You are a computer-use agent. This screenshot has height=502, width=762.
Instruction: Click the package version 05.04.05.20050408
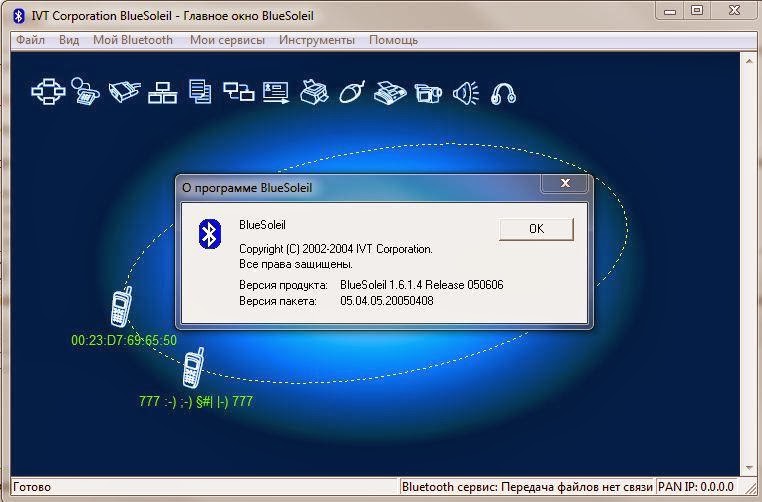coord(387,301)
